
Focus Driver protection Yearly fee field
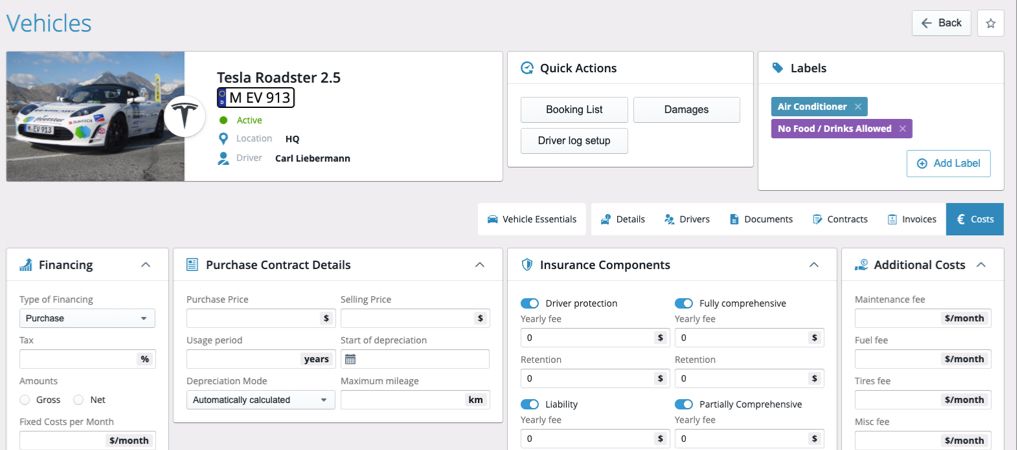tap(595, 338)
